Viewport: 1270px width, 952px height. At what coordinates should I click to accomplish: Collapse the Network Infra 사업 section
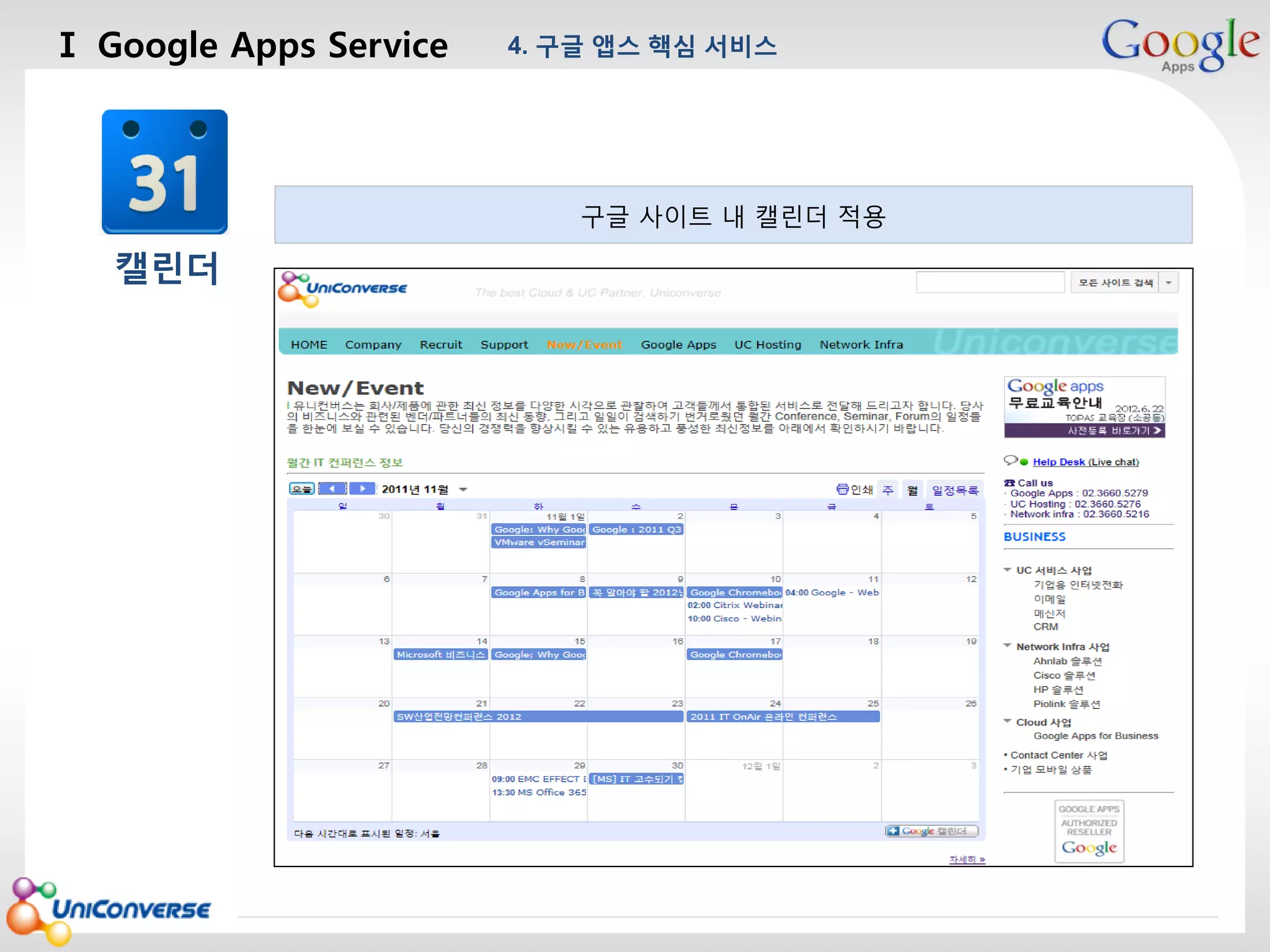point(1007,646)
